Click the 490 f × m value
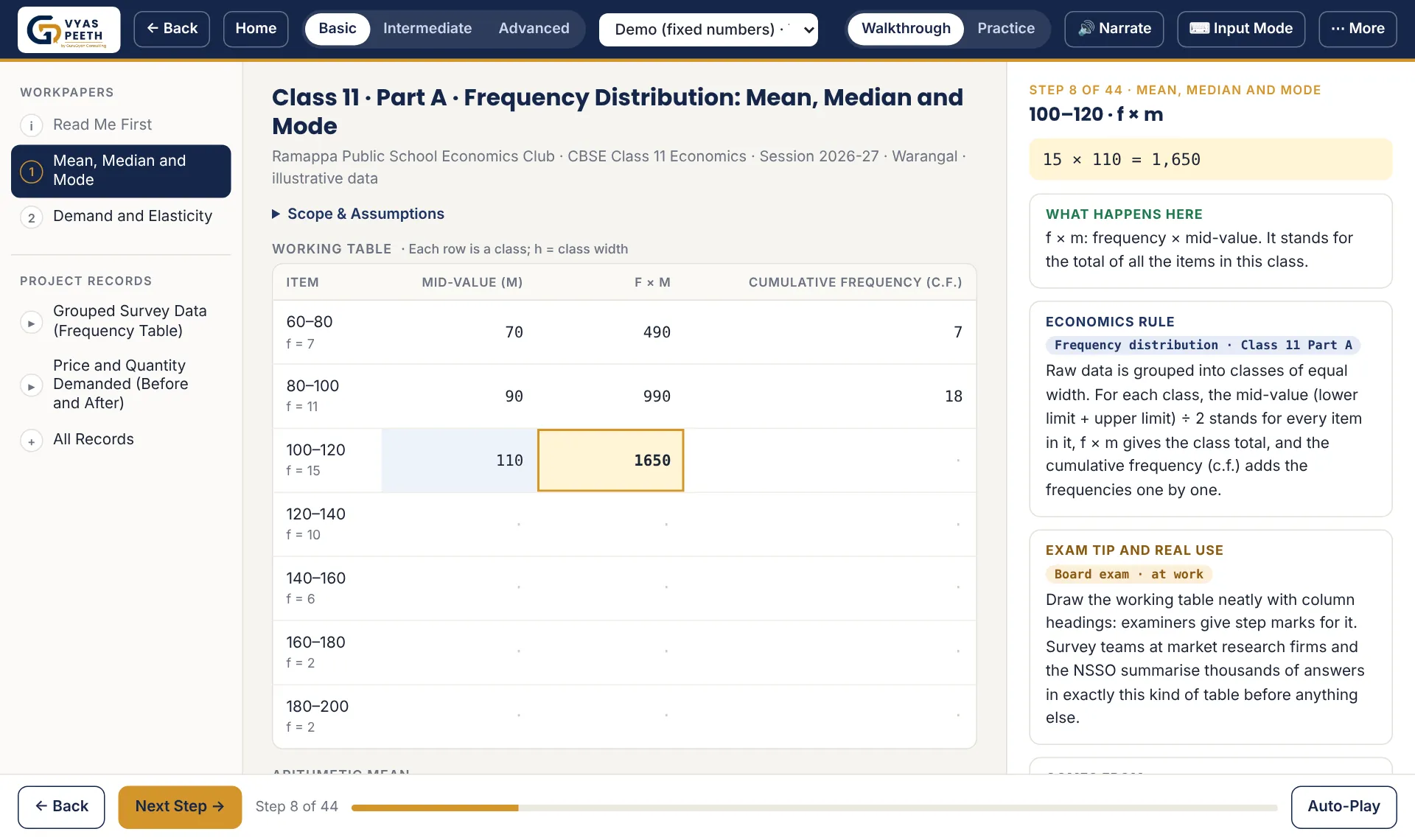The width and height of the screenshot is (1415, 840). 656,332
